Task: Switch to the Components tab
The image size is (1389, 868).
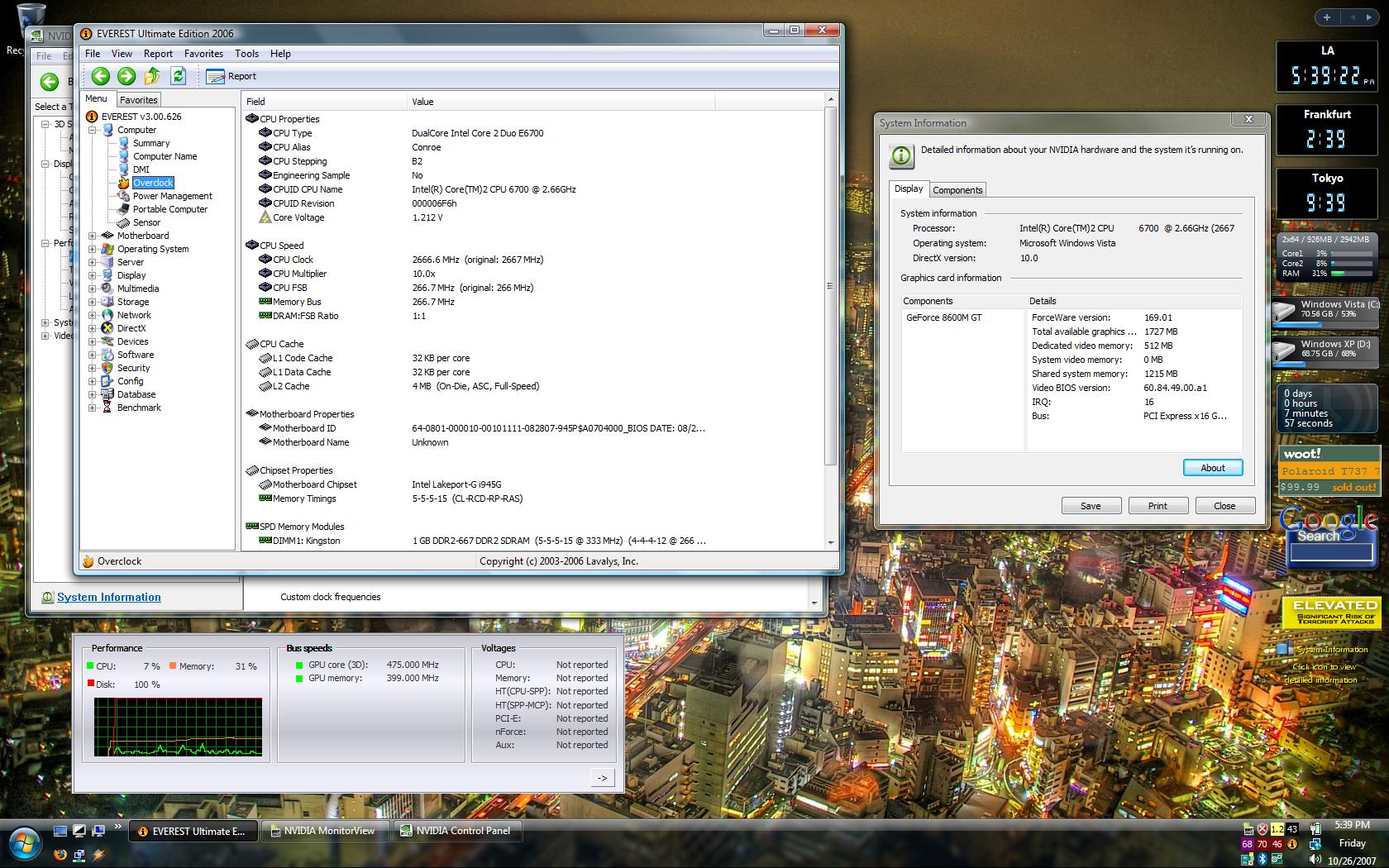Action: [x=957, y=190]
